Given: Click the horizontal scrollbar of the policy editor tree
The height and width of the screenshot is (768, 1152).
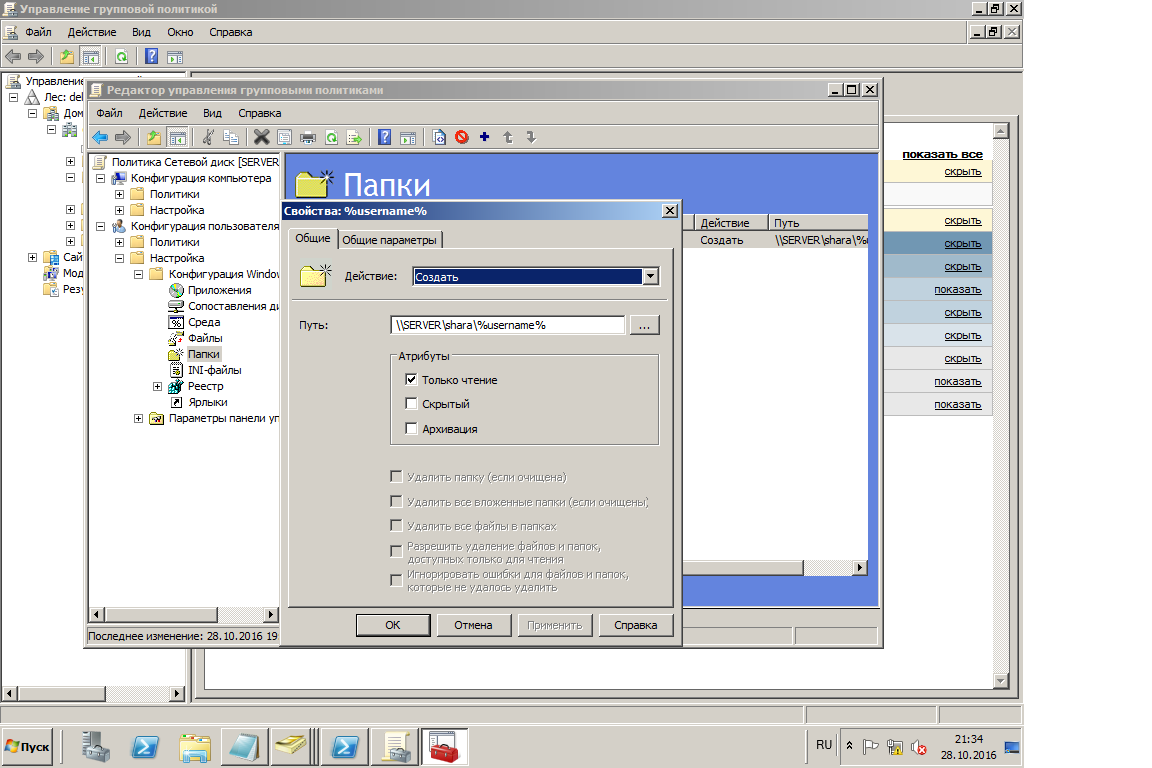Looking at the screenshot, I should click(184, 614).
